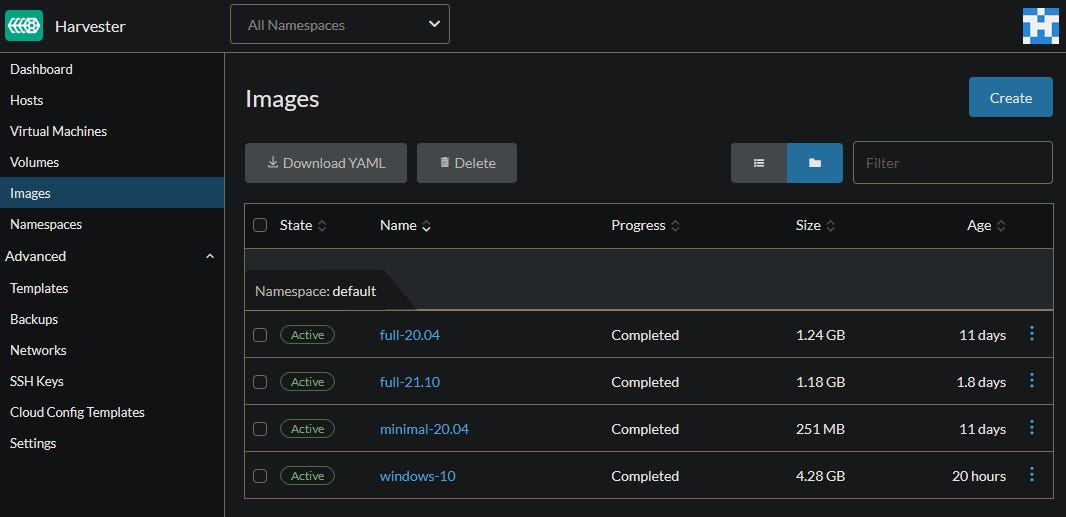
Task: Open the minimal-20.04 image link
Action: (x=424, y=429)
